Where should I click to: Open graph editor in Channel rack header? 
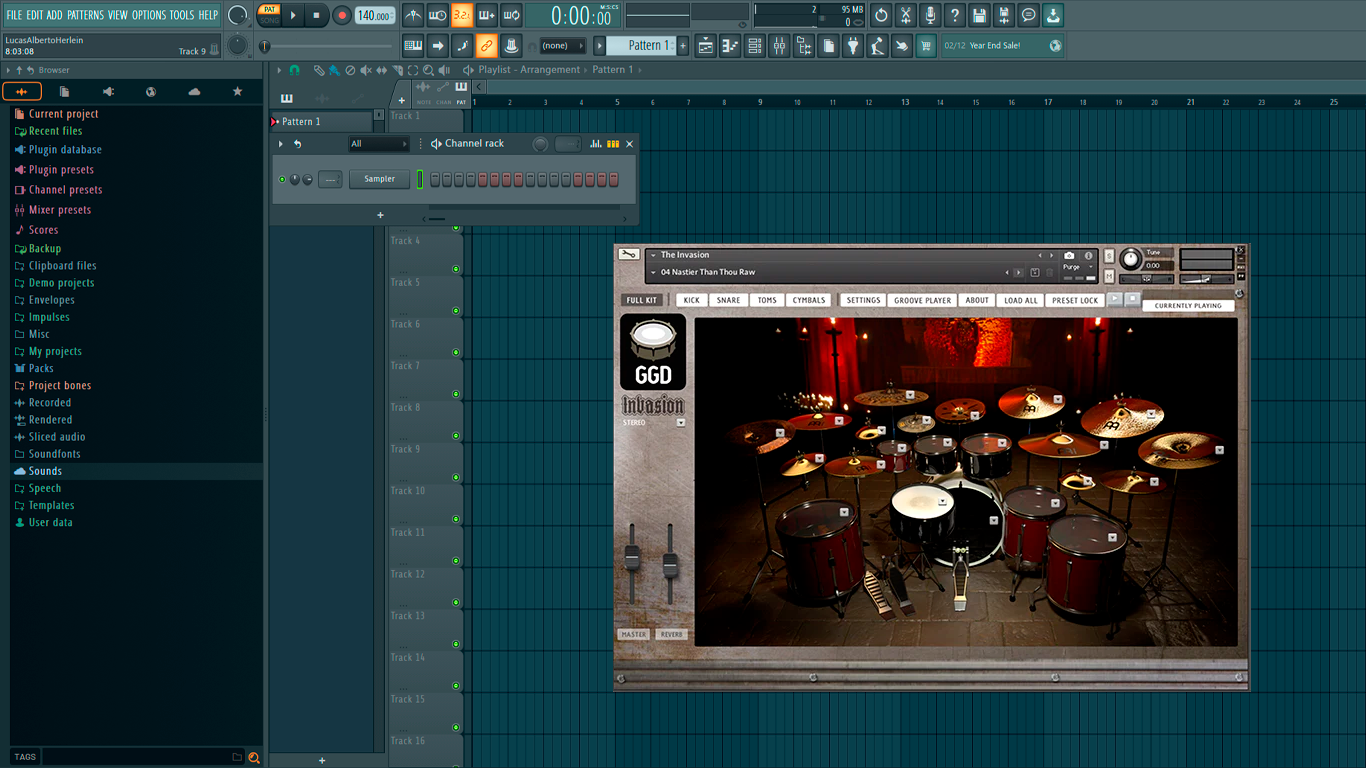596,144
